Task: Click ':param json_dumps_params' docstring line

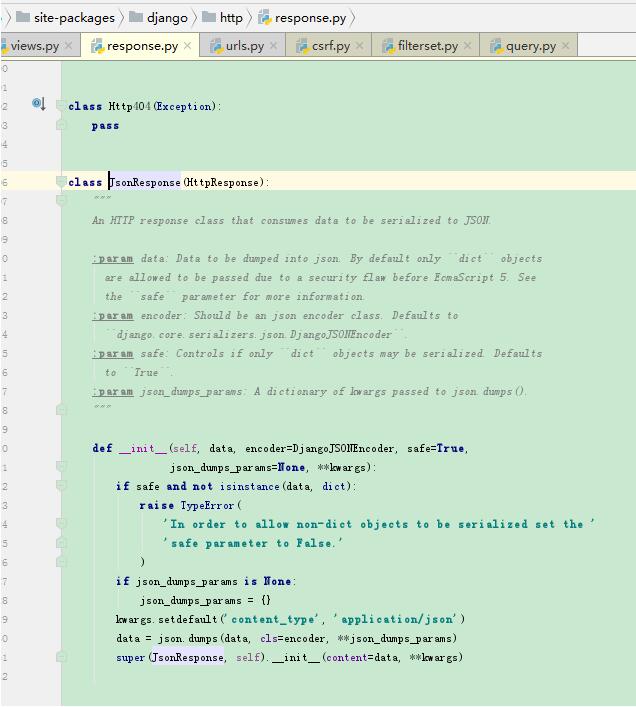Action: pyautogui.click(x=309, y=392)
